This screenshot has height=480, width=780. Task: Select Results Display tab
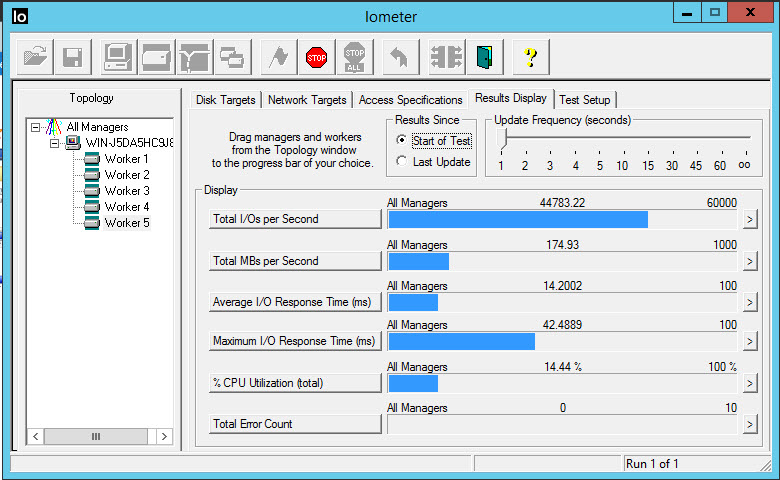pos(511,98)
